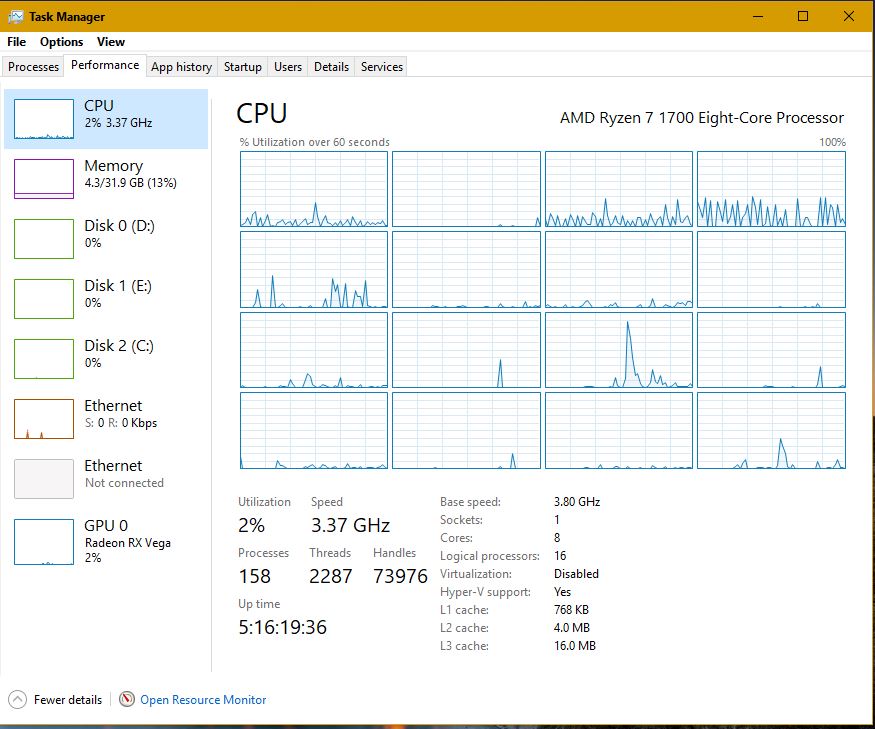The image size is (875, 729).
Task: Open the Users tab
Action: [x=288, y=66]
